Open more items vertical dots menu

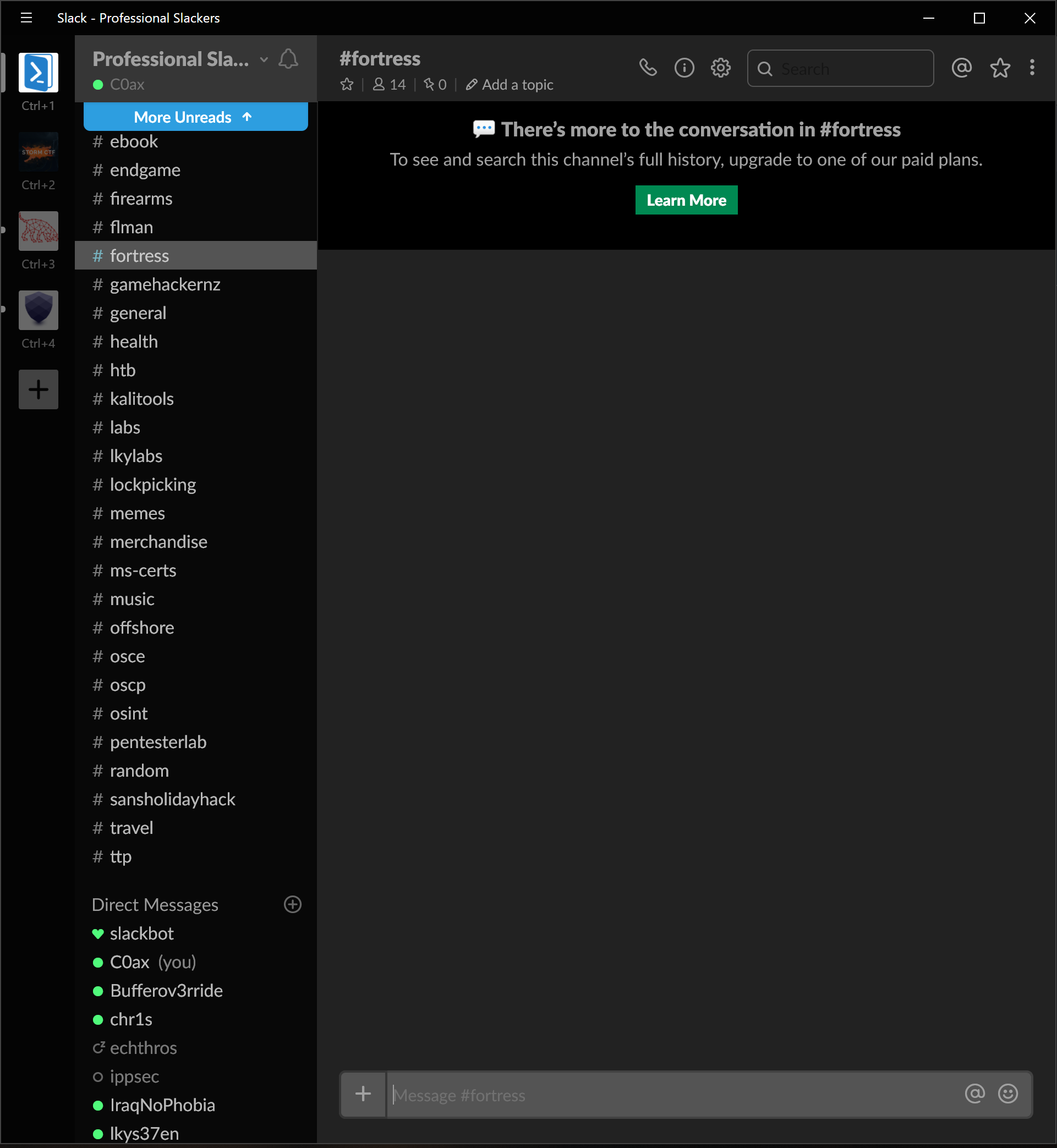[x=1032, y=68]
